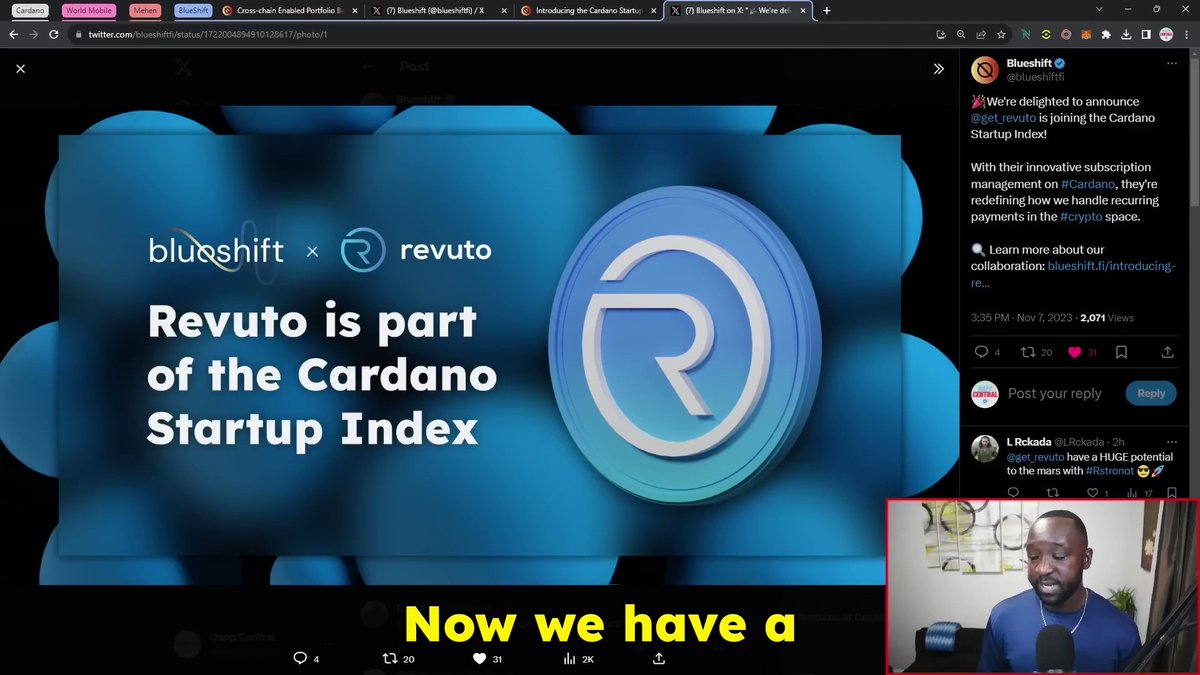Toggle the like heart under photo, count 31

tap(479, 658)
